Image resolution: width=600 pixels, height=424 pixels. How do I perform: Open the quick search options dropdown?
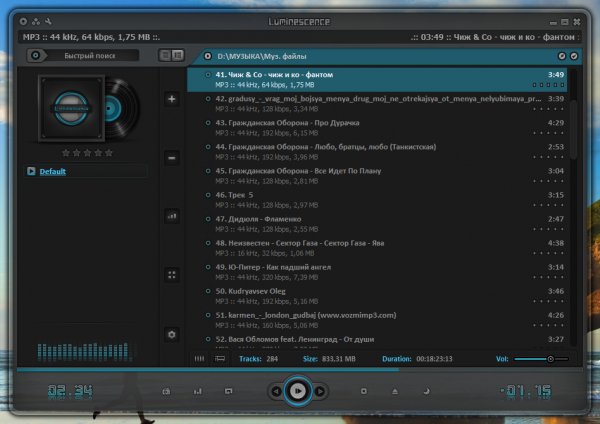tap(36, 55)
